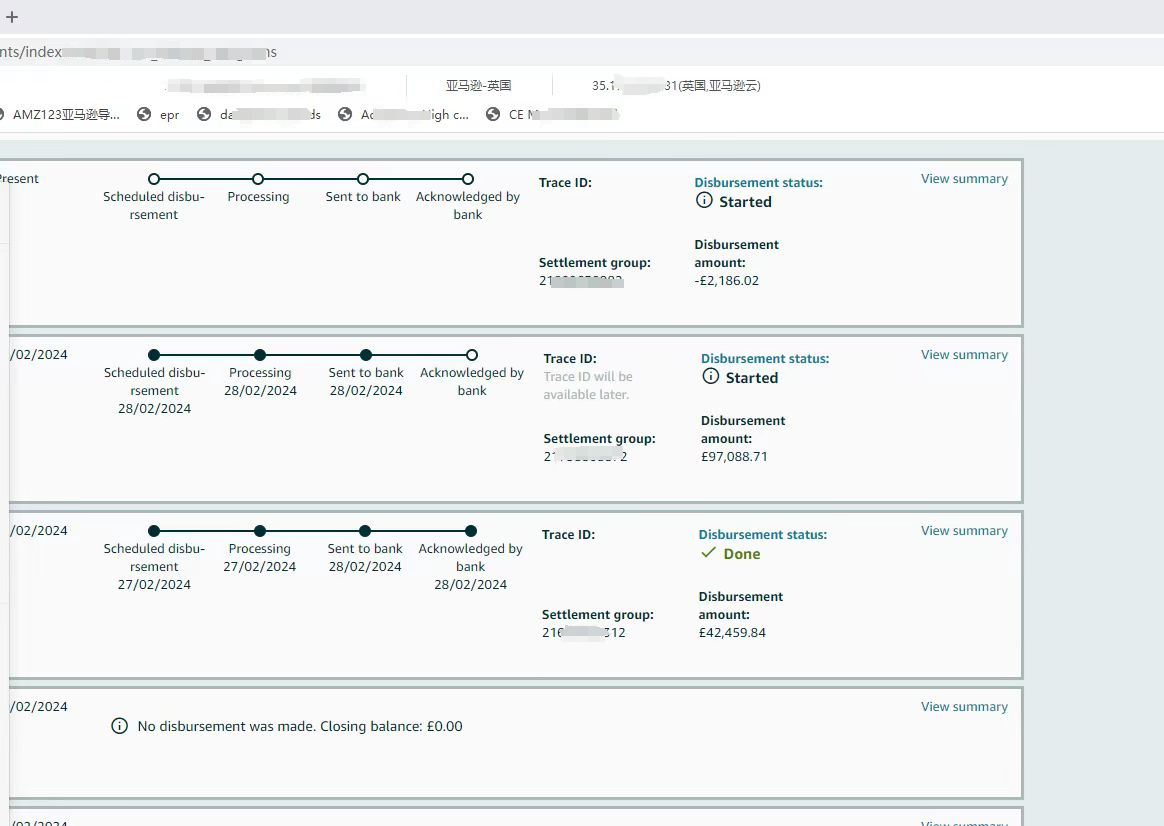
Task: Open the epr bookmark
Action: point(159,114)
